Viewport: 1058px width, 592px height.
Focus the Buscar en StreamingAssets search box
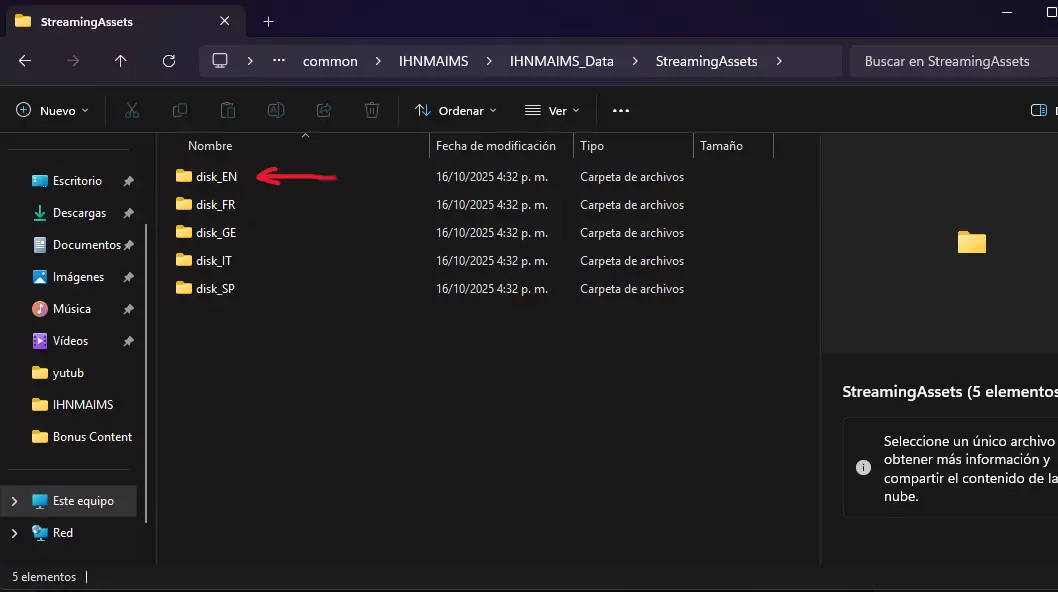[953, 61]
